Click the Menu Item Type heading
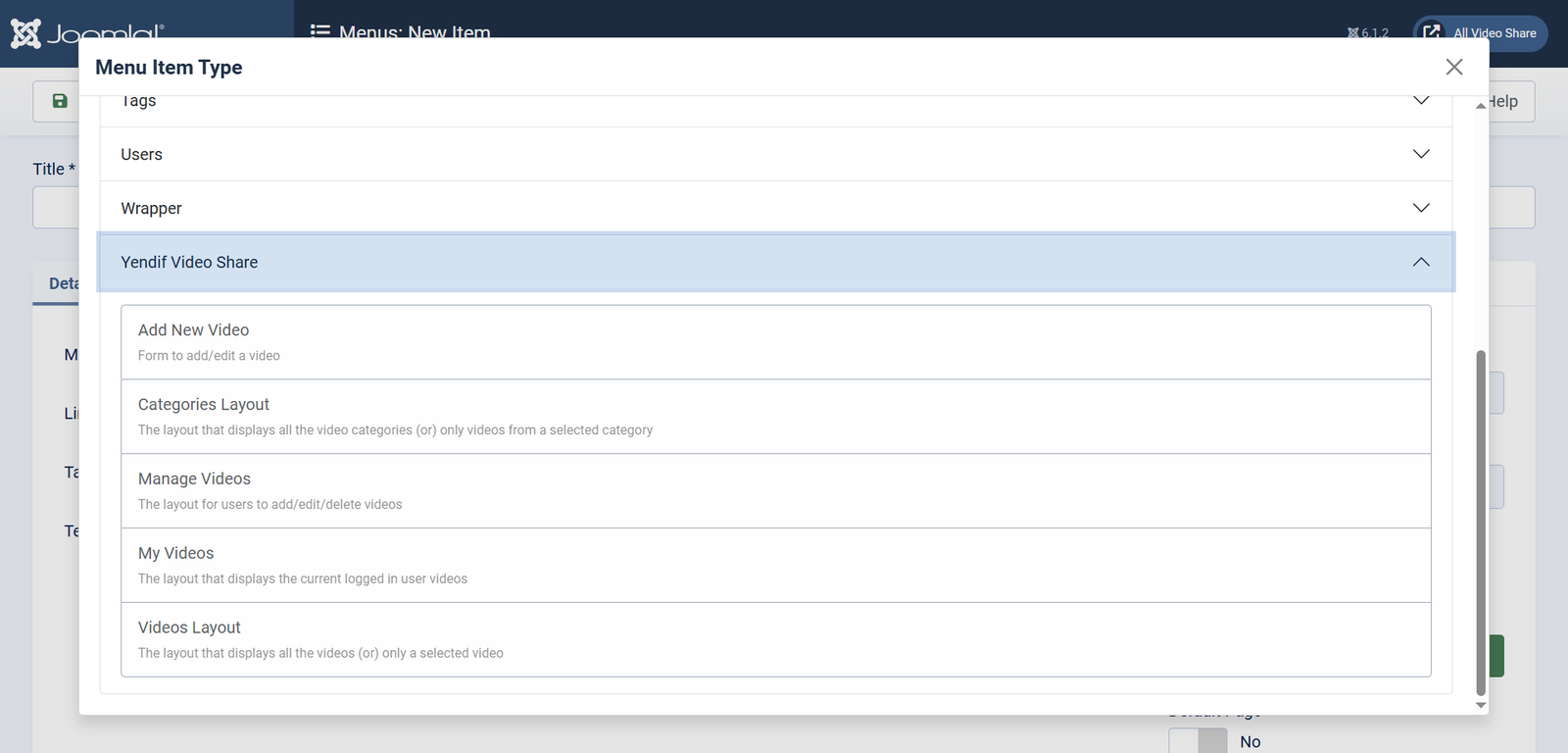This screenshot has width=1568, height=753. [169, 67]
